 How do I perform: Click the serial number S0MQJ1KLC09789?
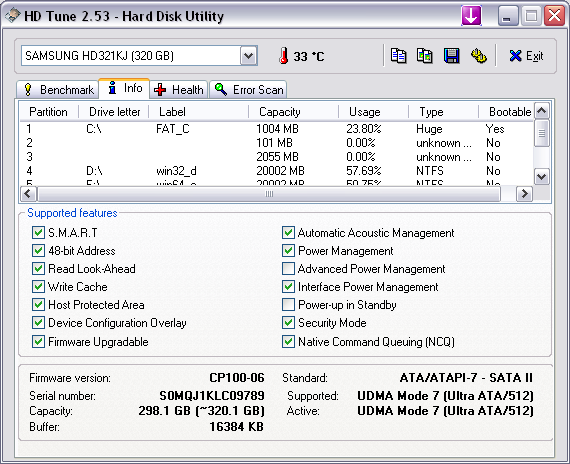212,395
